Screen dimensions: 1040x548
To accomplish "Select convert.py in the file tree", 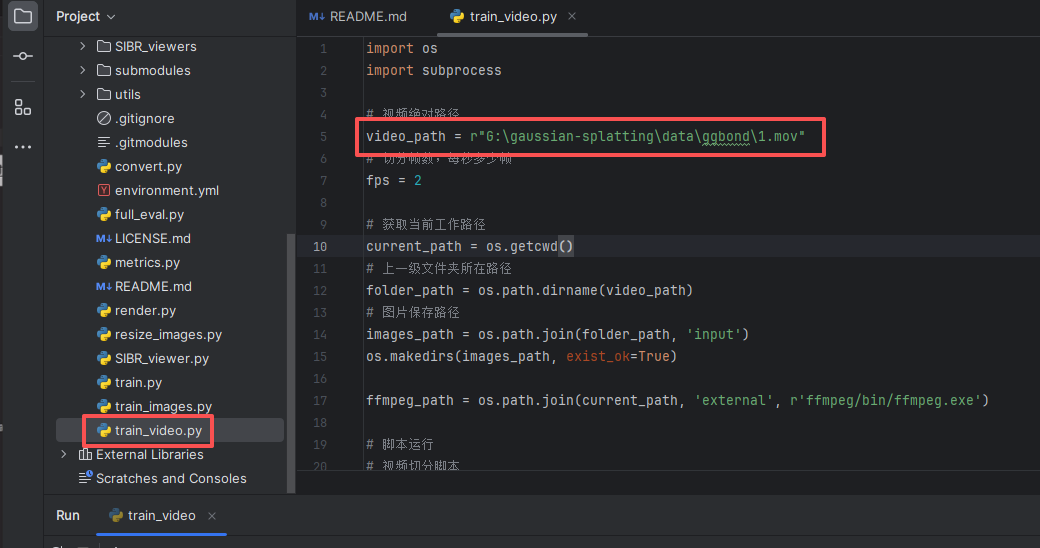I will [x=147, y=166].
